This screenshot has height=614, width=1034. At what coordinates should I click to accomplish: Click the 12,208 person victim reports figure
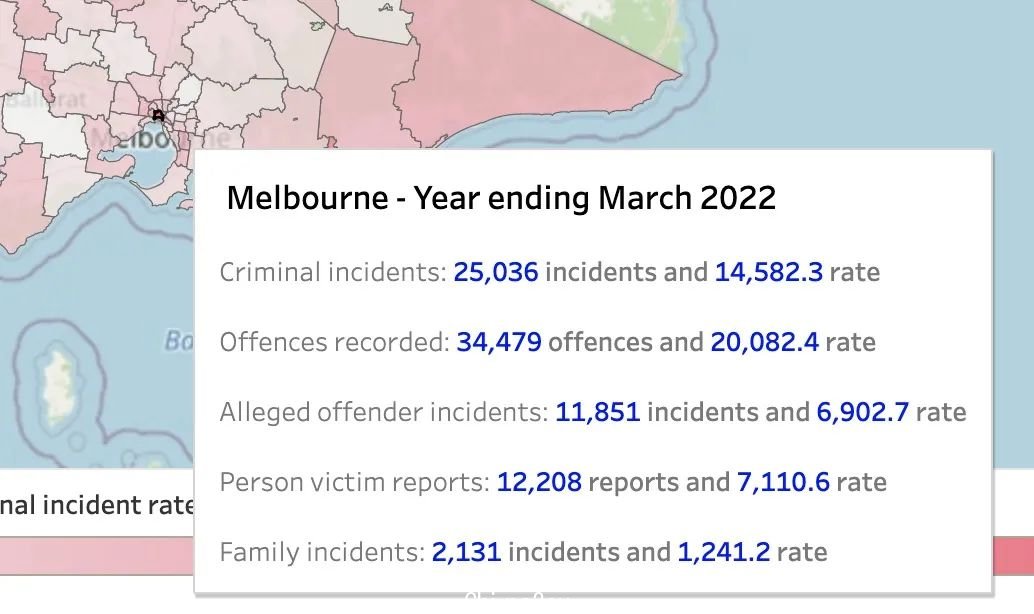[x=539, y=482]
